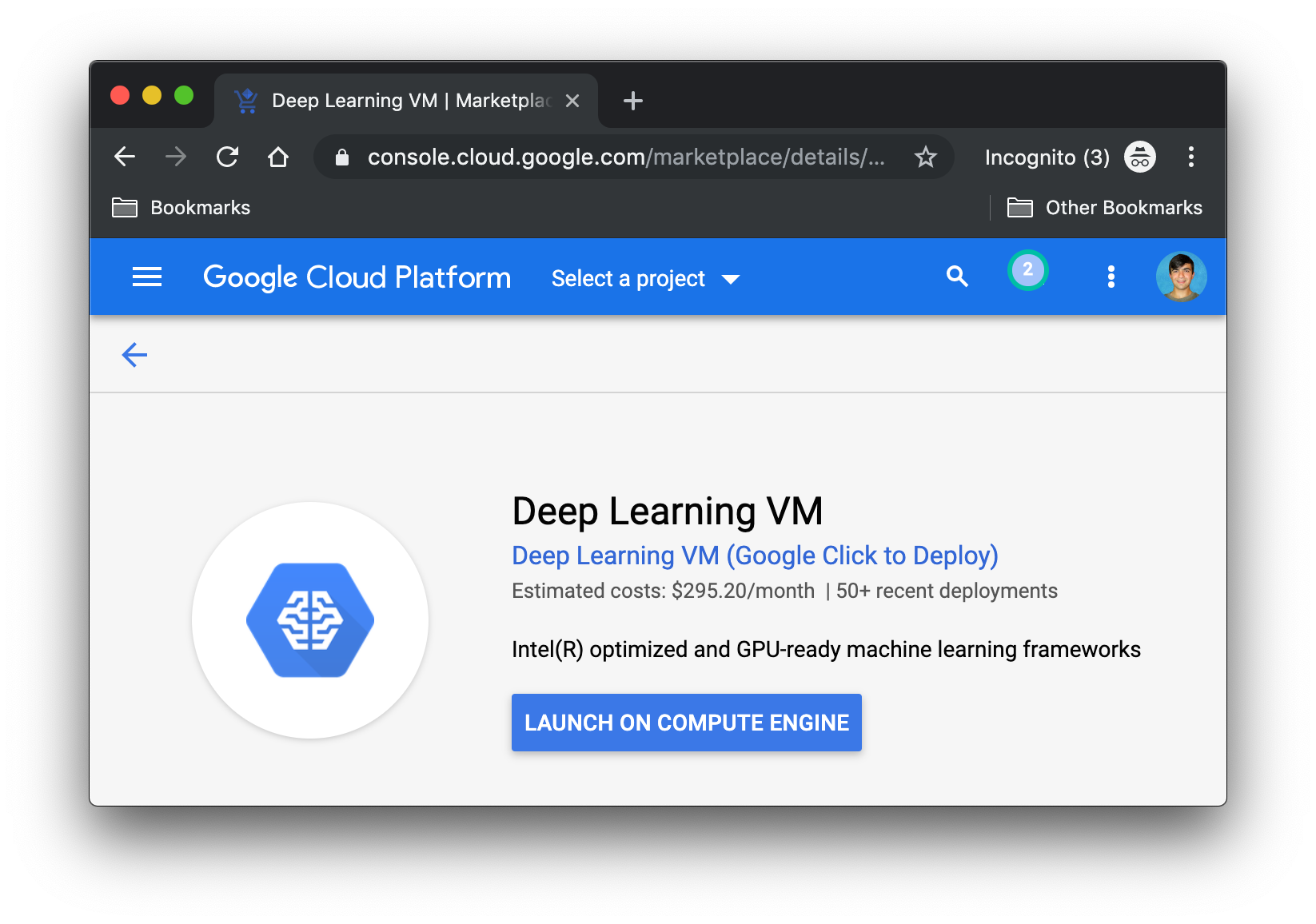Open the Cloud Platform hamburger navigation menu
The height and width of the screenshot is (924, 1316).
pos(147,277)
